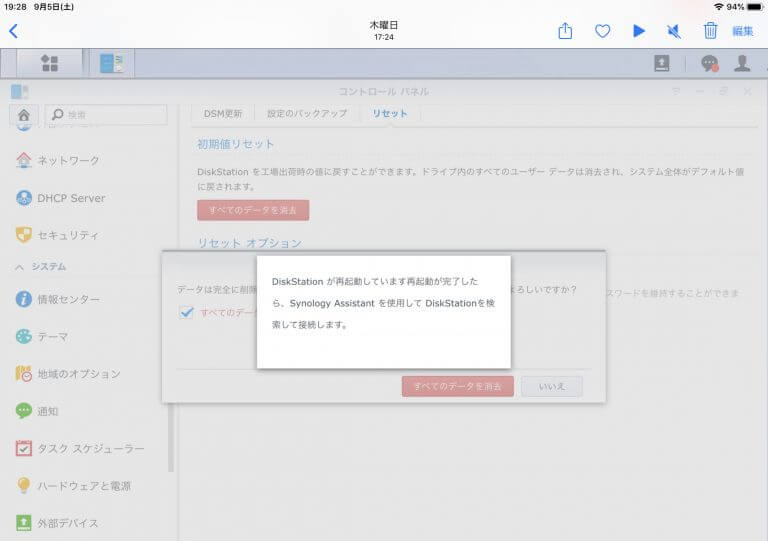Delete item with trash icon
The width and height of the screenshot is (768, 541).
pyautogui.click(x=710, y=31)
